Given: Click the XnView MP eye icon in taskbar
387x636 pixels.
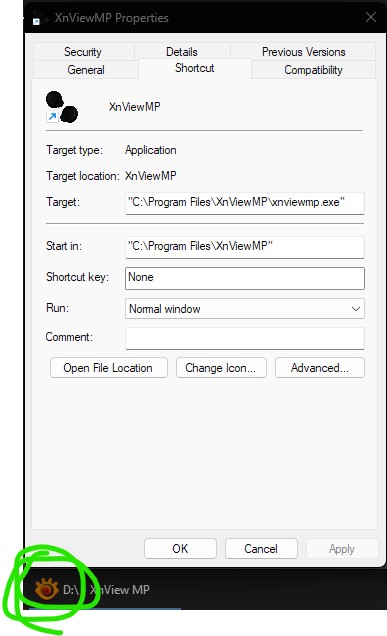Looking at the screenshot, I should tap(47, 589).
